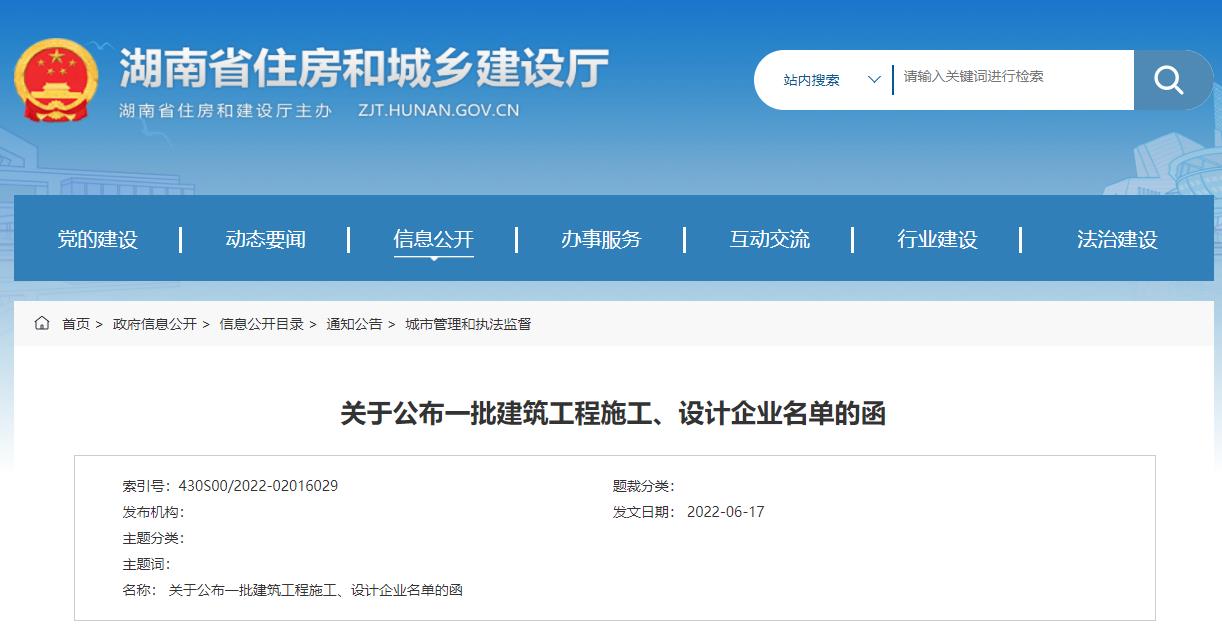Screen dimensions: 1222x641
Task: Open the 站内搜索 scope dropdown
Action: coord(812,80)
